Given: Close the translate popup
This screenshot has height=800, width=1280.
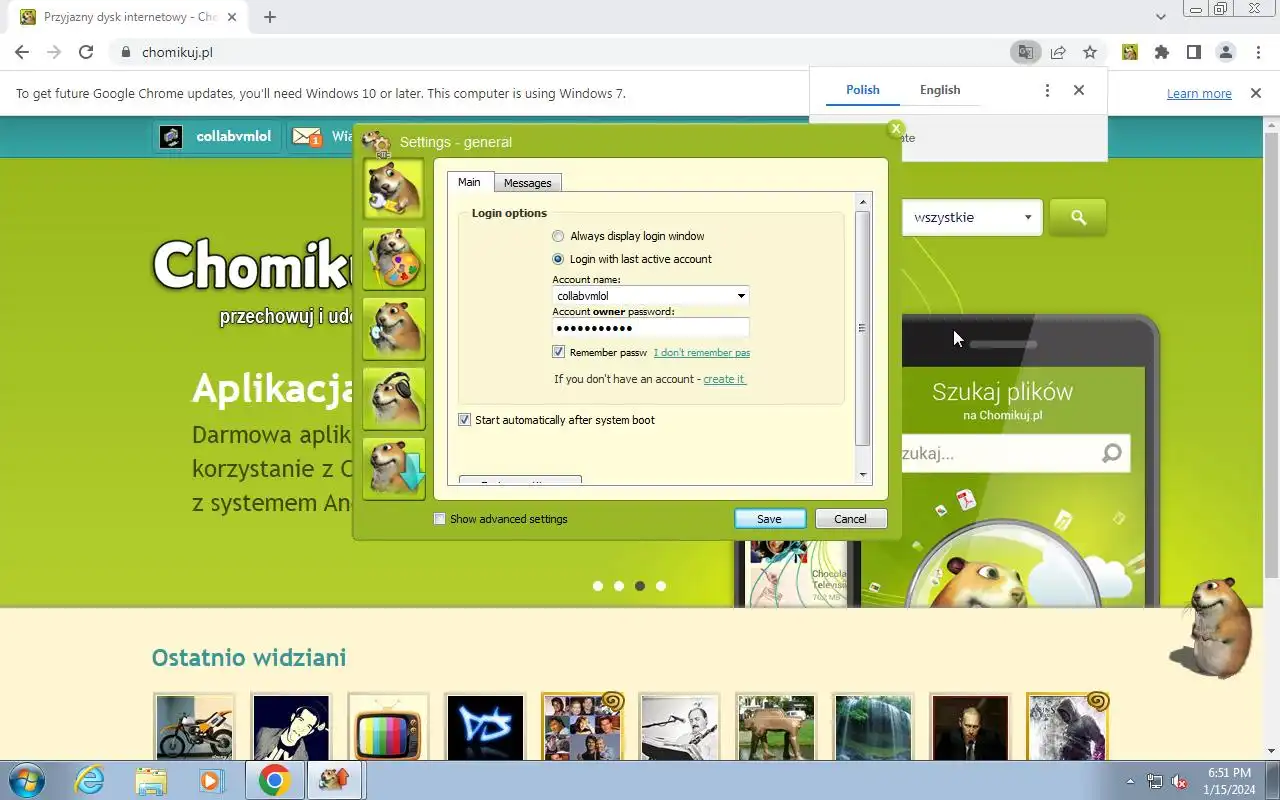Looking at the screenshot, I should point(1079,90).
